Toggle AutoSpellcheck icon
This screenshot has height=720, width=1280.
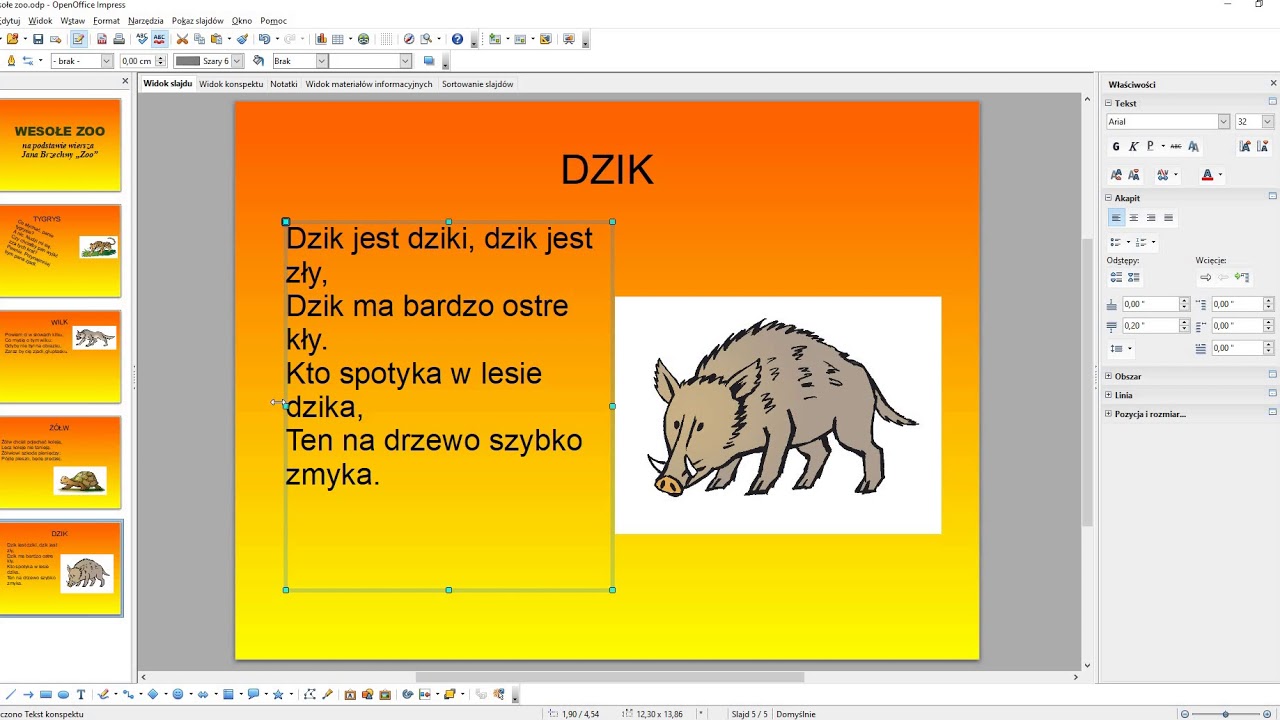[x=159, y=39]
